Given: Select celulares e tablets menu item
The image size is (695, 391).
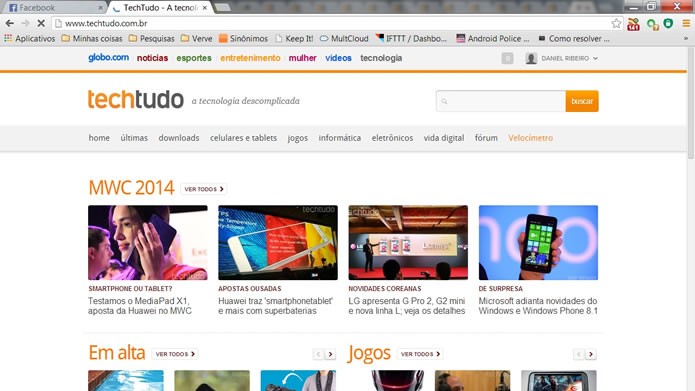Looking at the screenshot, I should pos(243,138).
